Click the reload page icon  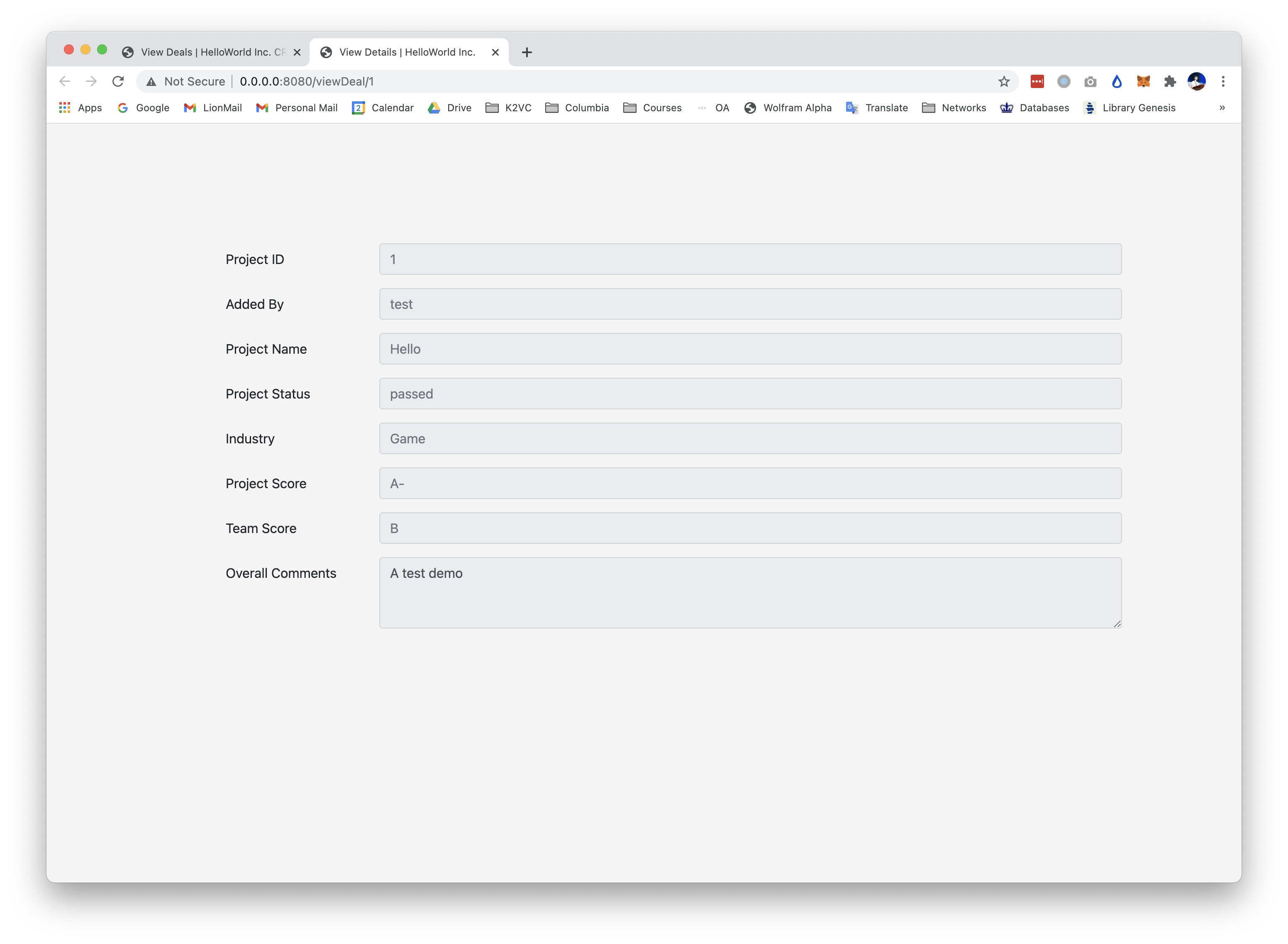pyautogui.click(x=118, y=82)
